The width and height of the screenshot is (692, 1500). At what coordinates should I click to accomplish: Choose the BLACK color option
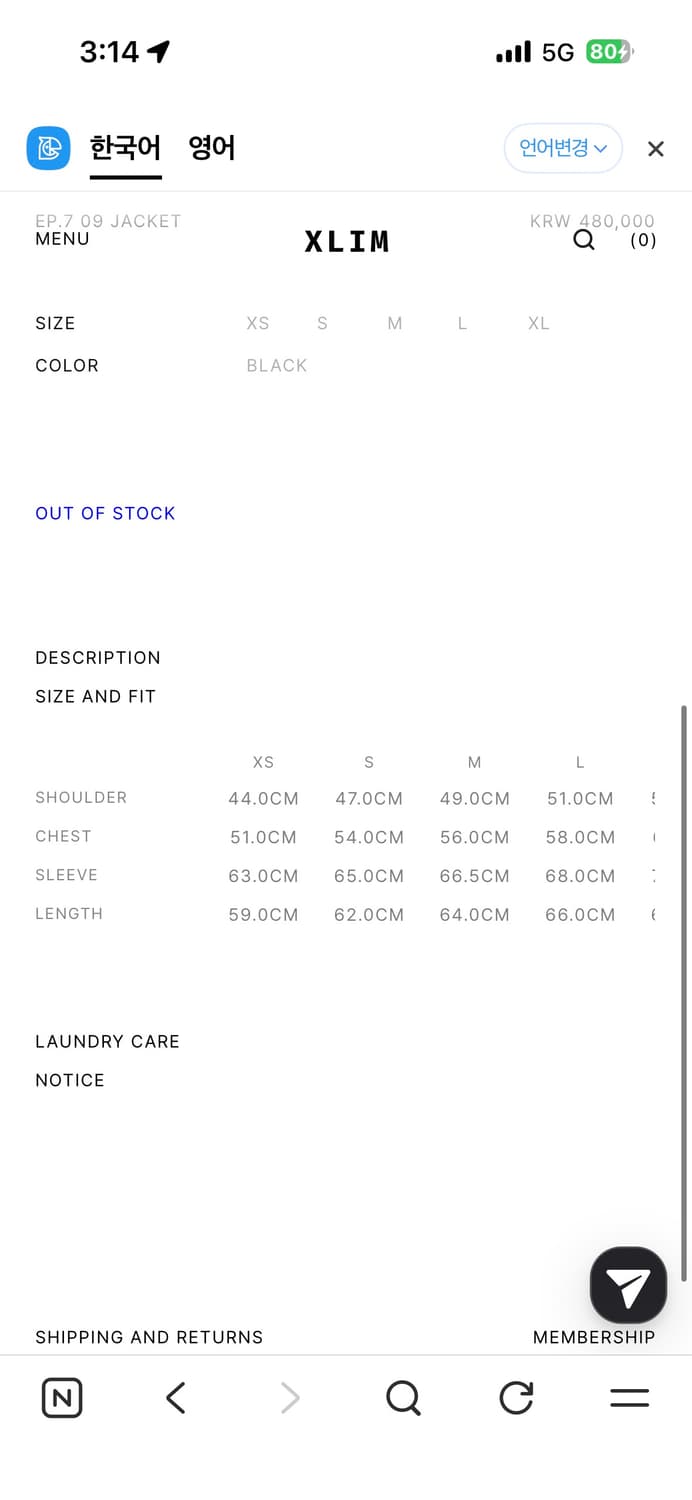[x=277, y=366]
